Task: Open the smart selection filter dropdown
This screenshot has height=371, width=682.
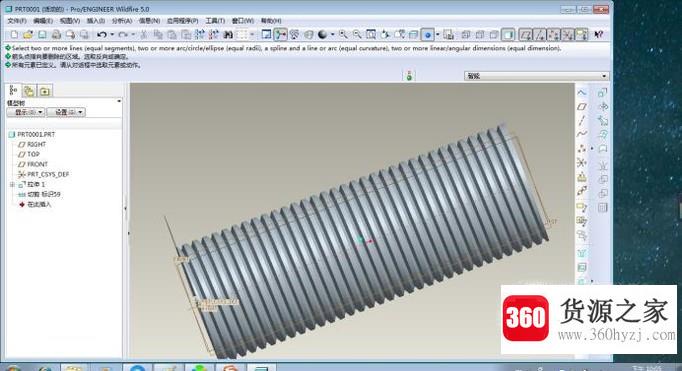Action: 536,76
